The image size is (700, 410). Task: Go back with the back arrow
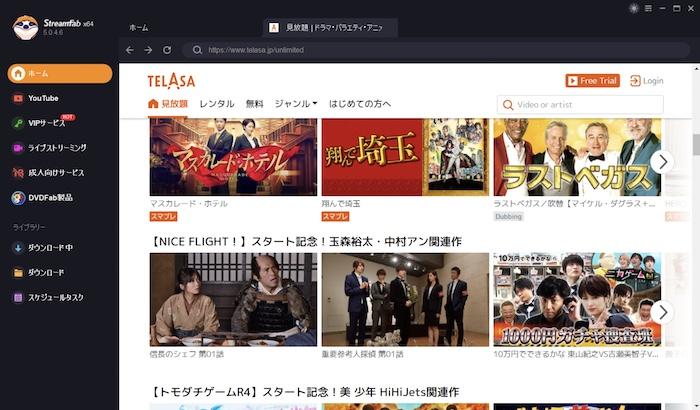click(130, 50)
